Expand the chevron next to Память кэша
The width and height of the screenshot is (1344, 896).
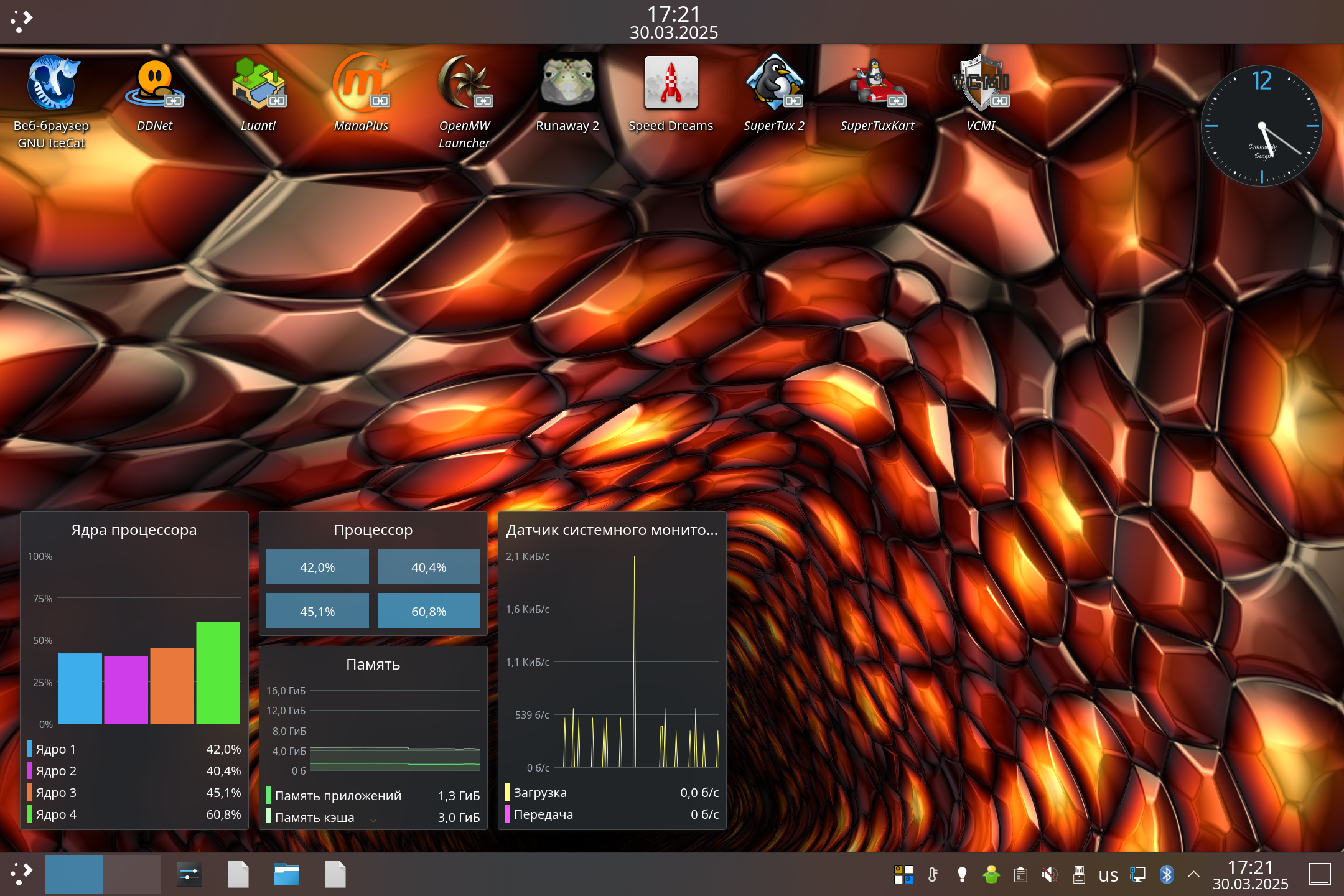(373, 819)
